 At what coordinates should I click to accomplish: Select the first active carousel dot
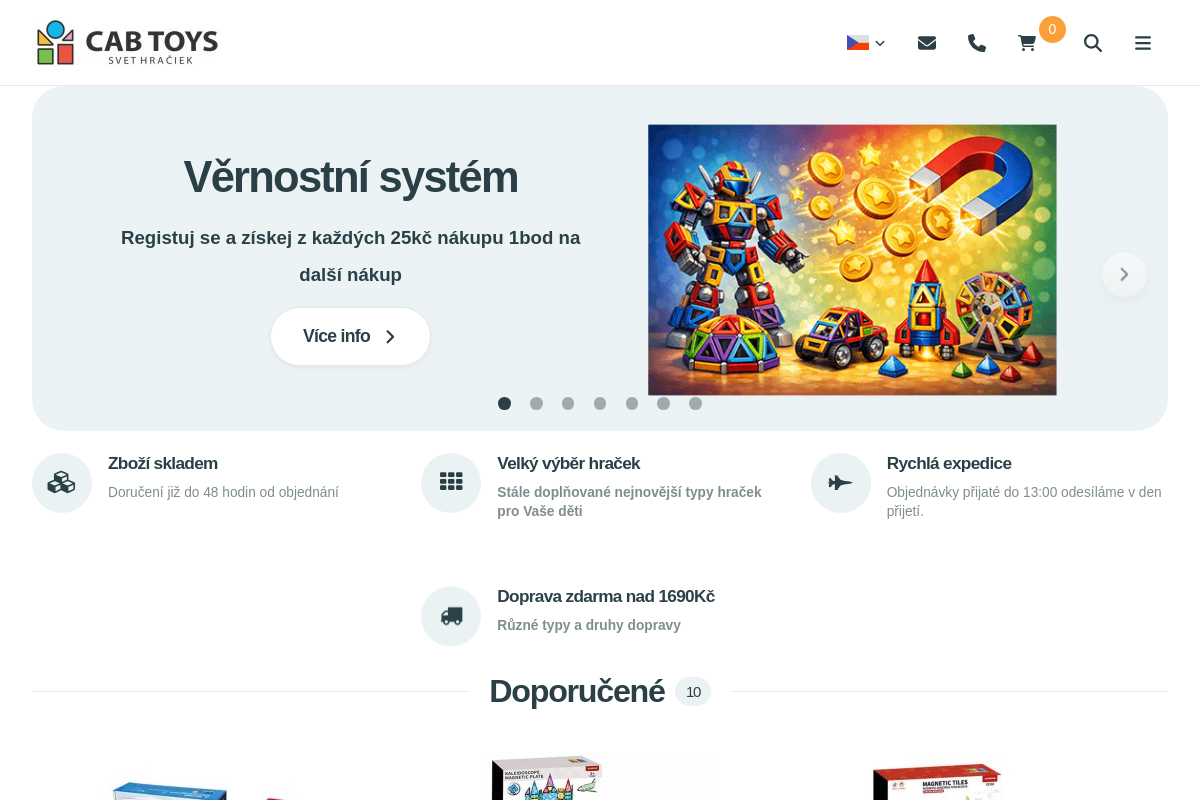coord(504,403)
